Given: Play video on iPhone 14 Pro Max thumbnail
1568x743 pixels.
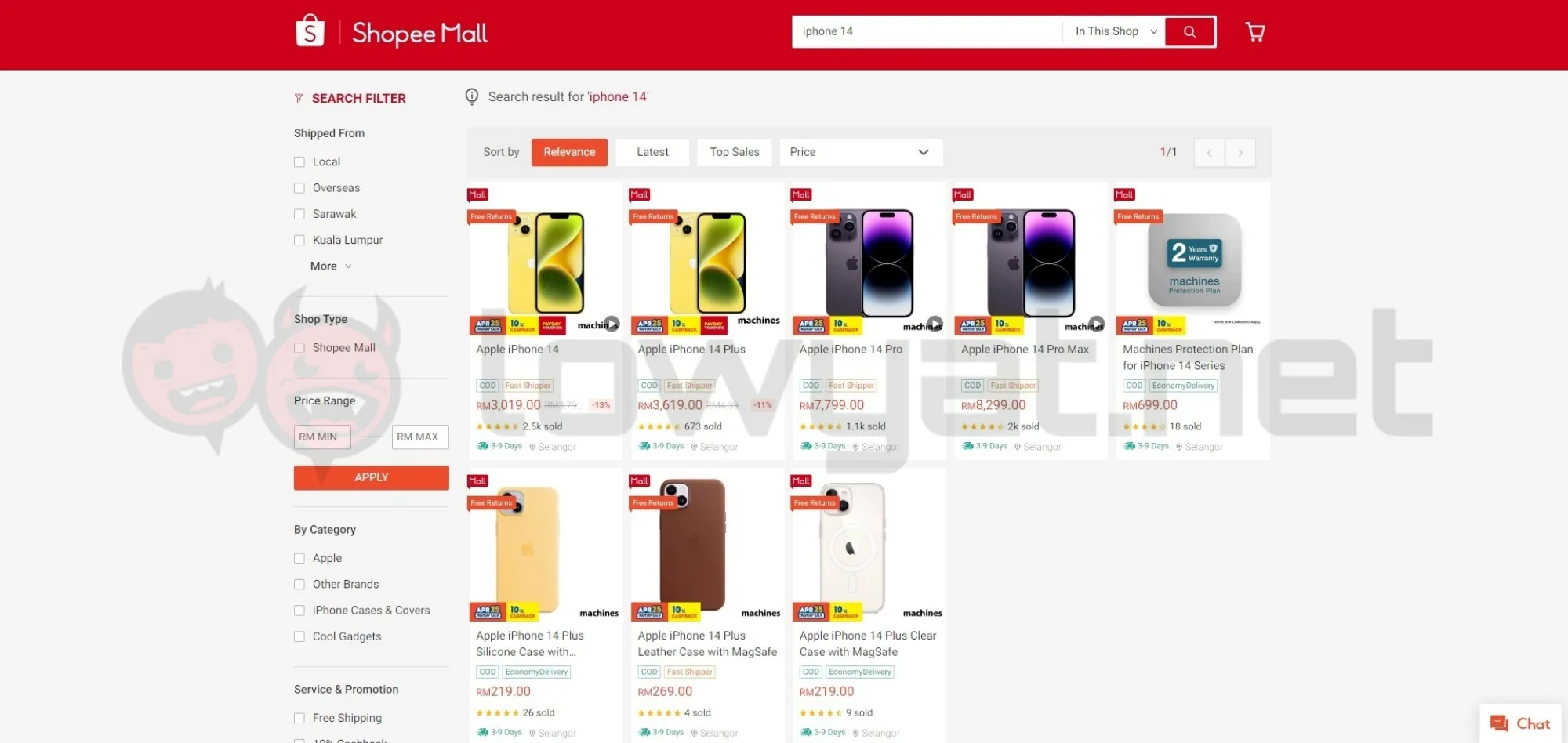Looking at the screenshot, I should point(1097,324).
